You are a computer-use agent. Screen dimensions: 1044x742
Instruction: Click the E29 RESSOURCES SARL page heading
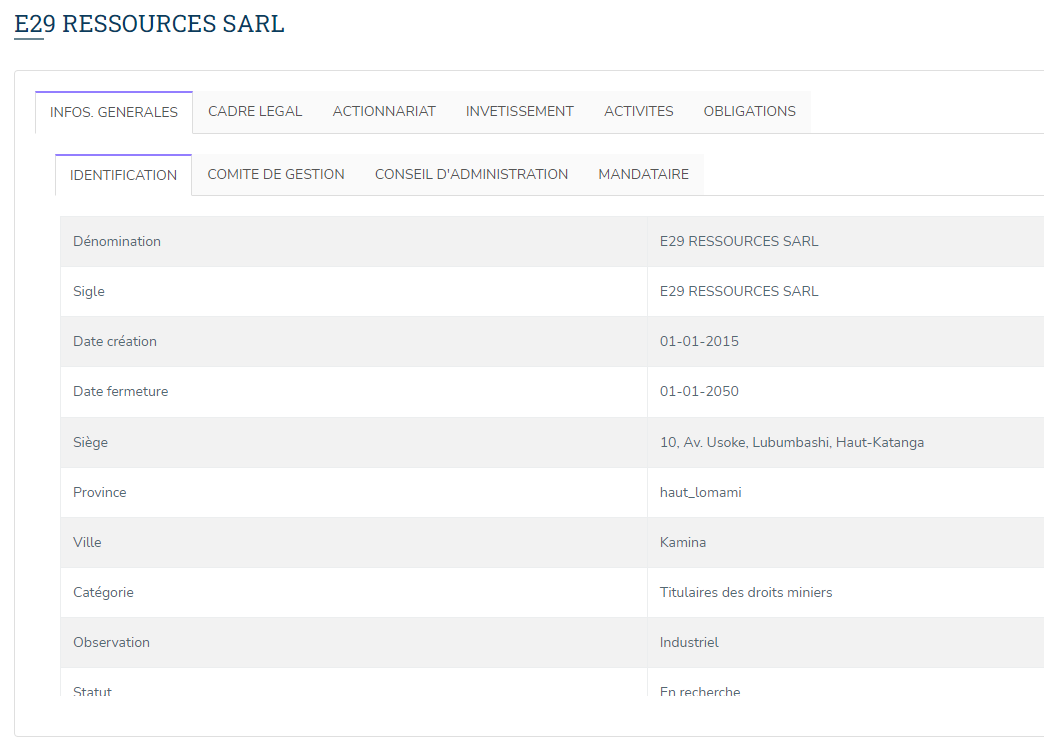click(x=149, y=24)
